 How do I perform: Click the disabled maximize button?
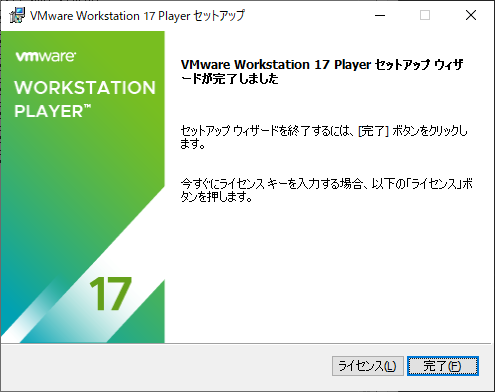425,15
